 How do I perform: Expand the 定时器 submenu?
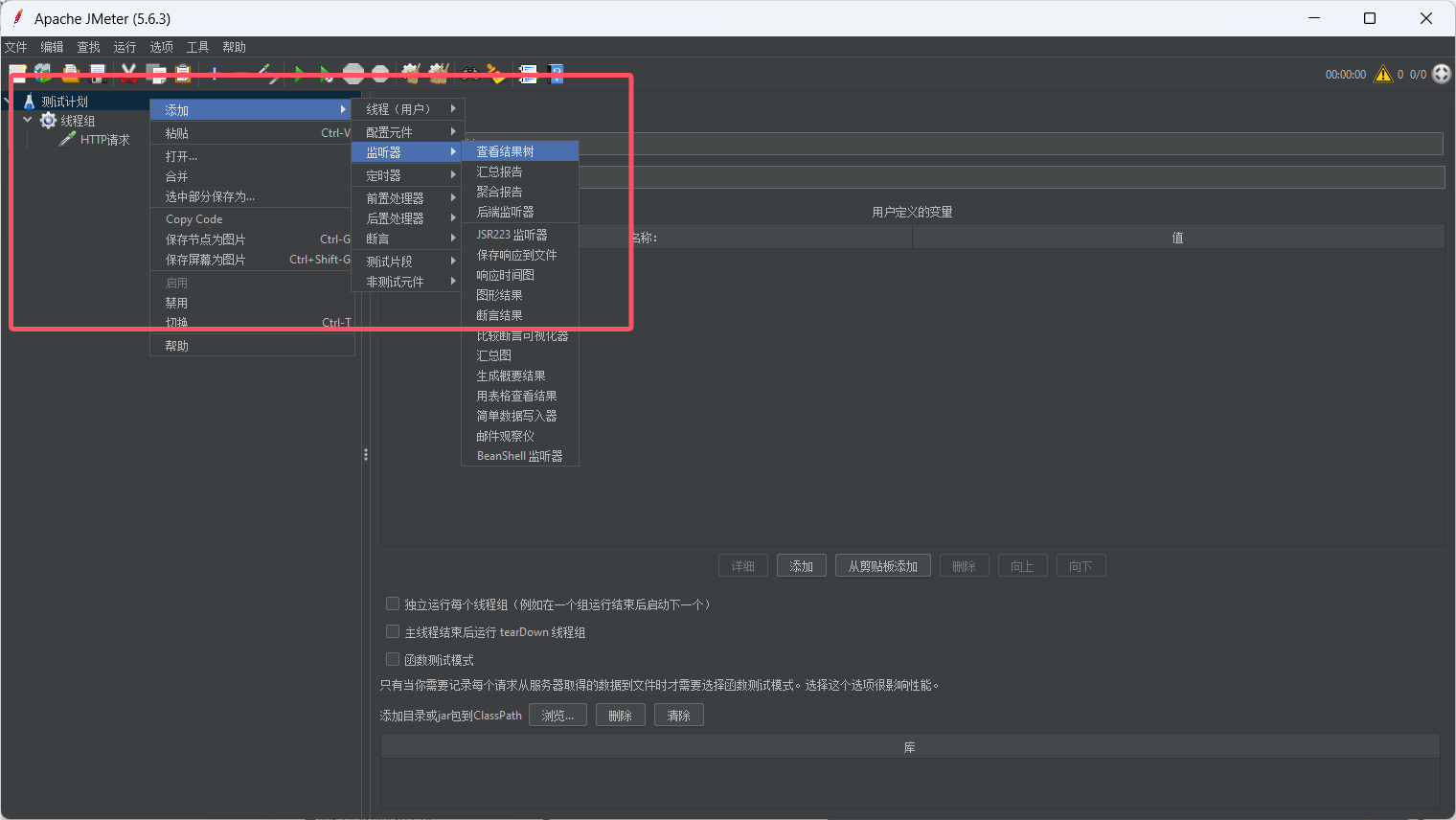click(408, 175)
